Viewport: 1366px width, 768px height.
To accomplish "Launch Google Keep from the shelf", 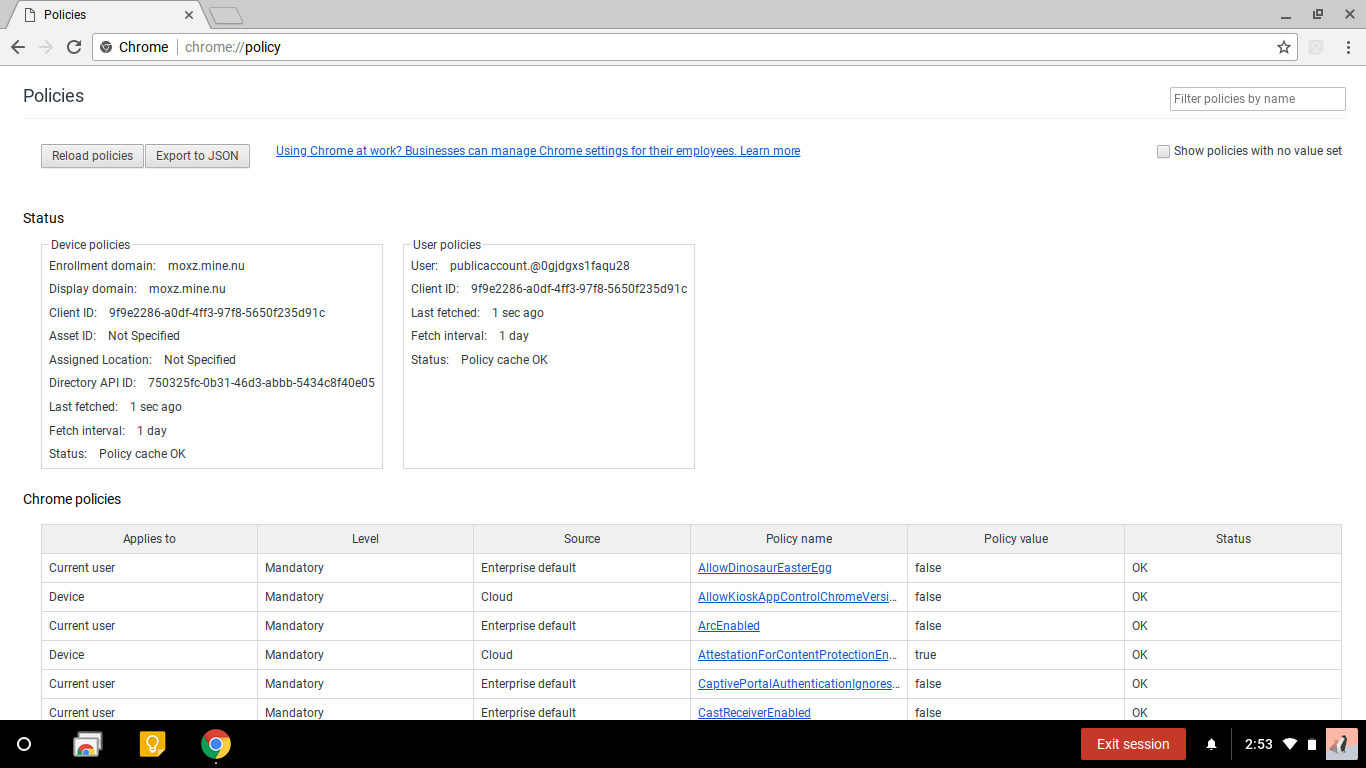I will tap(152, 744).
